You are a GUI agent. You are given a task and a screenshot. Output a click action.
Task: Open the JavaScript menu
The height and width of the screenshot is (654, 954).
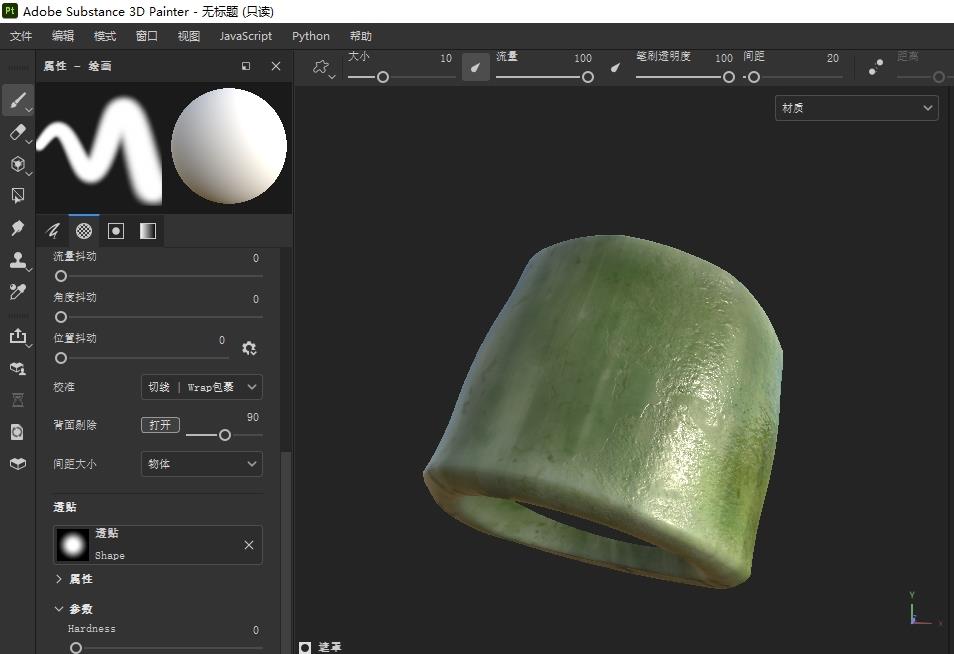point(246,36)
